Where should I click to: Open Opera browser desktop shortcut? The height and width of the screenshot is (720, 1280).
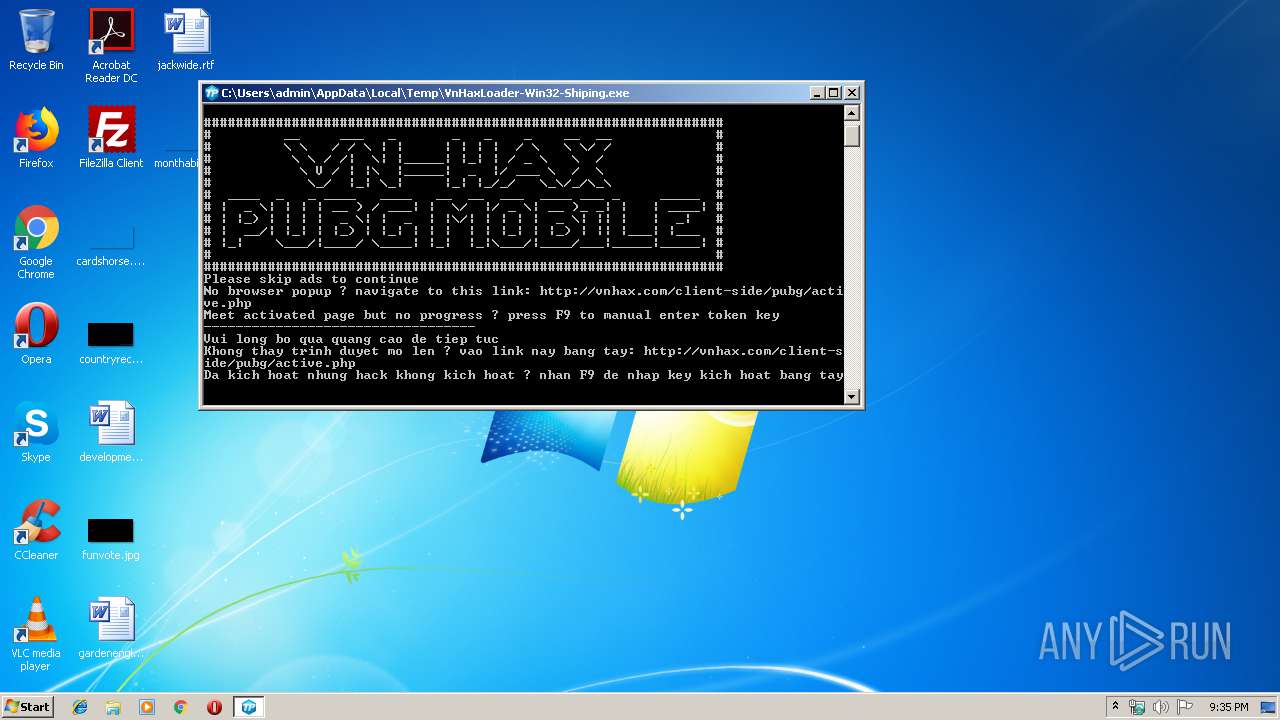click(x=36, y=334)
